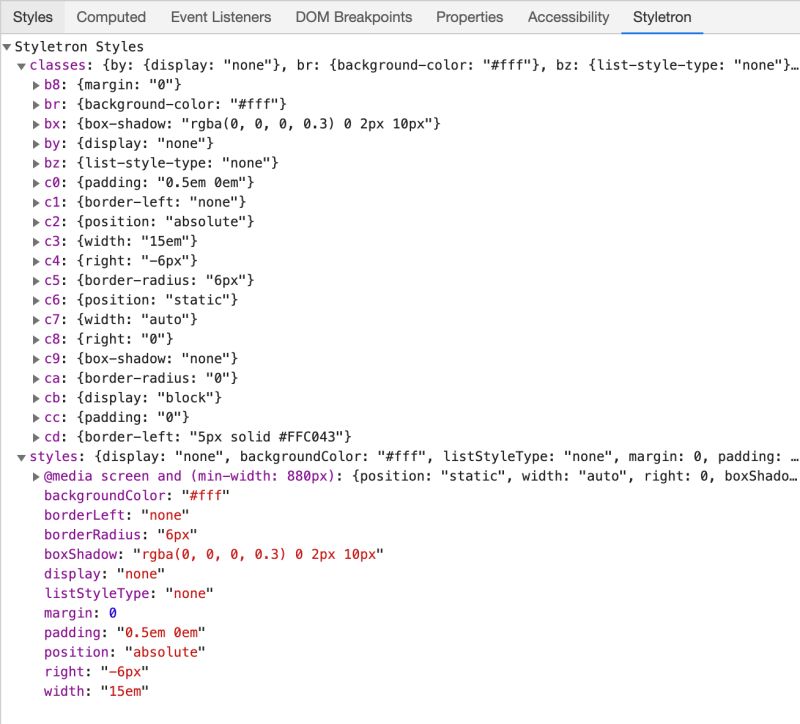The height and width of the screenshot is (724, 800).
Task: Switch to DOM Breakpoints tab
Action: coord(354,17)
